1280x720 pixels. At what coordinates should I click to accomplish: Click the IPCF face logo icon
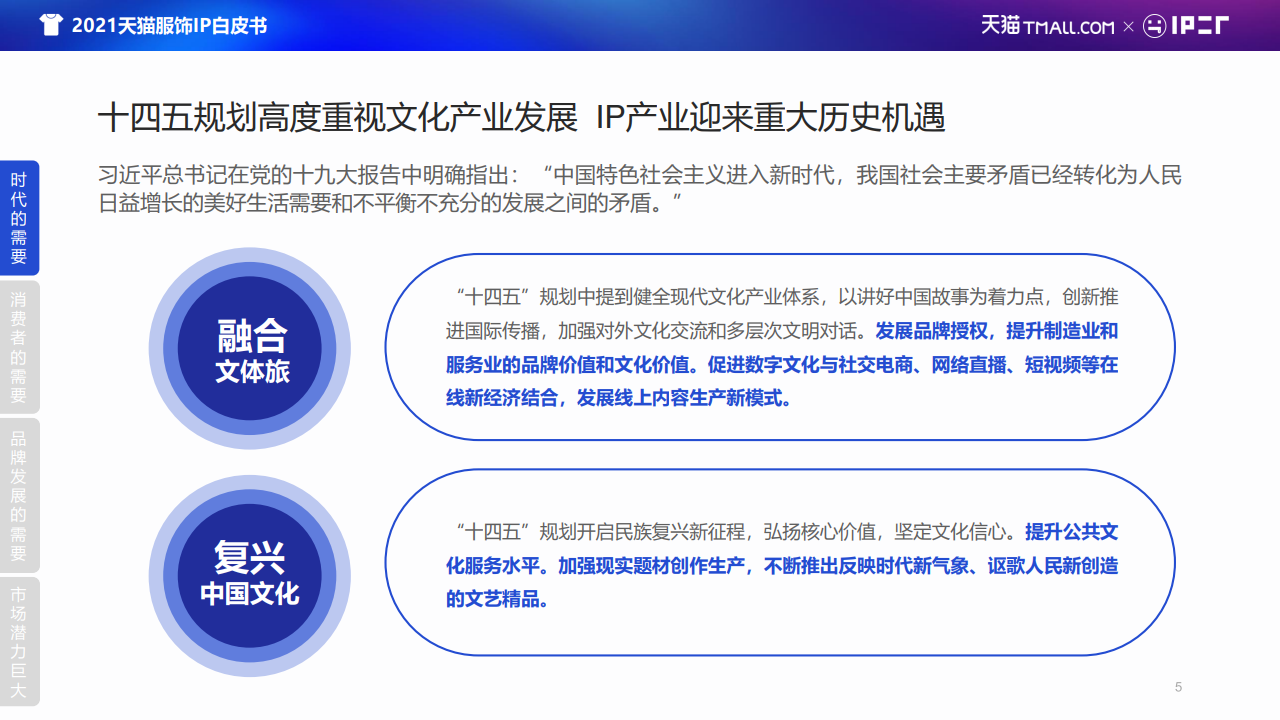coord(1154,26)
